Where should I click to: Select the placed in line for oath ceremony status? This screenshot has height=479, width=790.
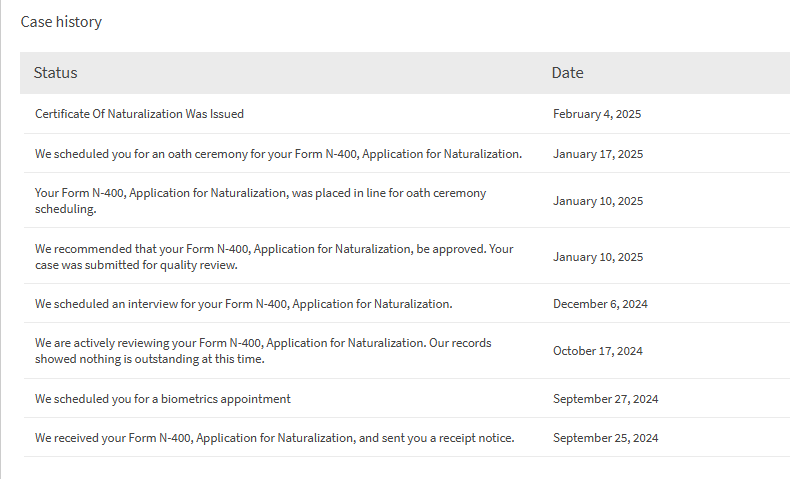pyautogui.click(x=260, y=200)
